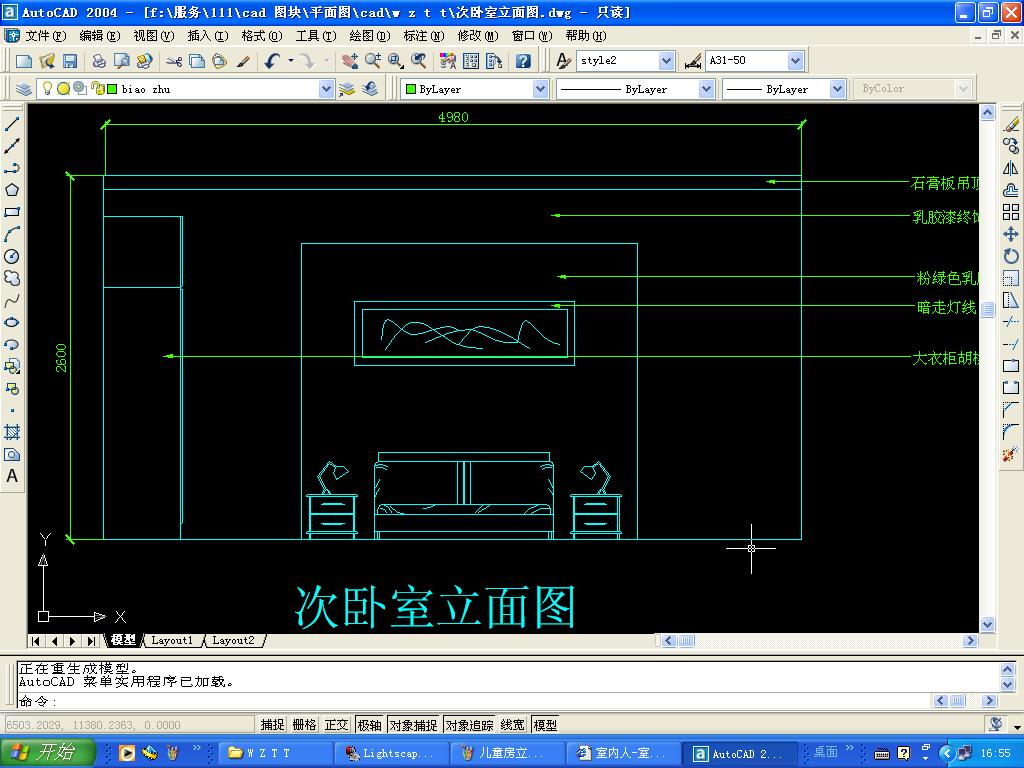Open the 文件(F) menu
The height and width of the screenshot is (768, 1024).
(x=45, y=36)
